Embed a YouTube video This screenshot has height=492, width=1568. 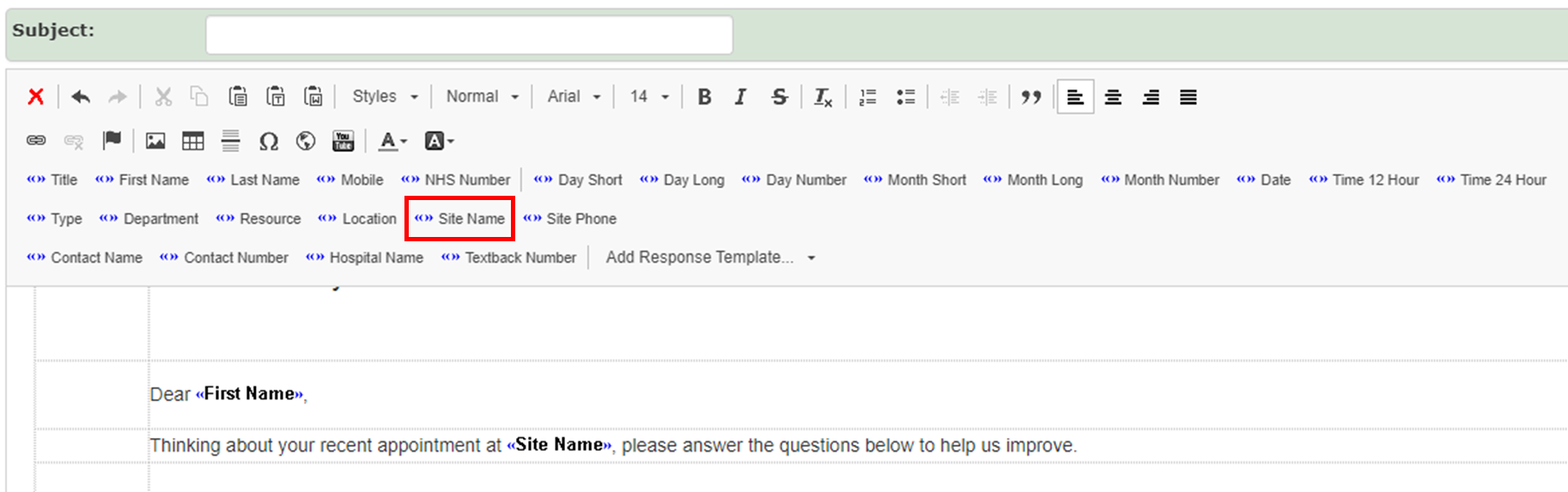(343, 141)
